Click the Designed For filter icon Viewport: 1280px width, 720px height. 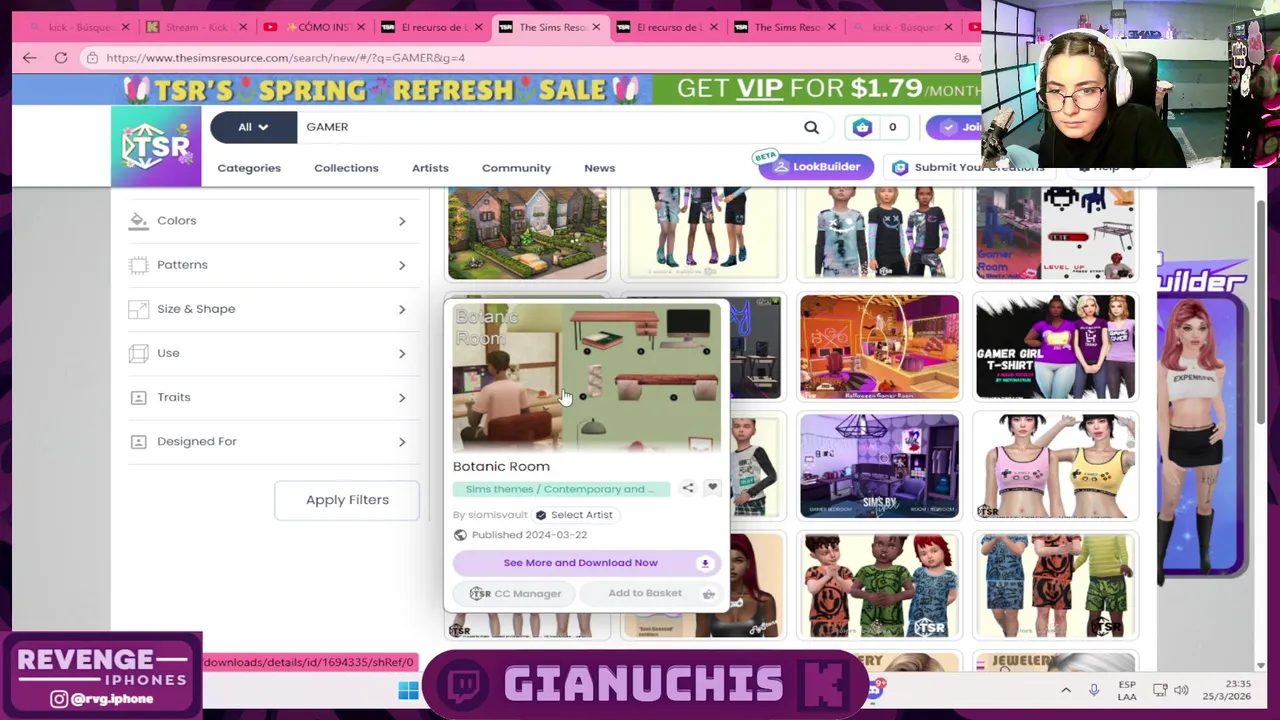tap(138, 441)
